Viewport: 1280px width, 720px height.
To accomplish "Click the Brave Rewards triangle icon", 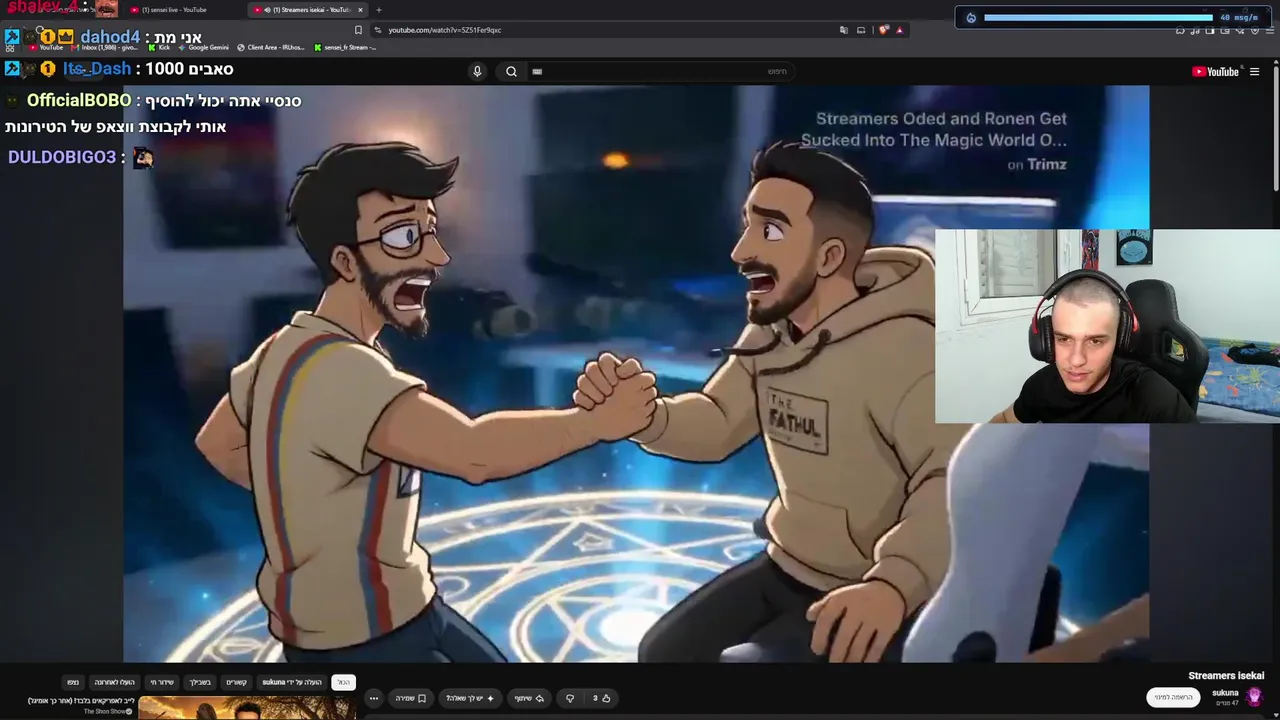I will pyautogui.click(x=899, y=30).
